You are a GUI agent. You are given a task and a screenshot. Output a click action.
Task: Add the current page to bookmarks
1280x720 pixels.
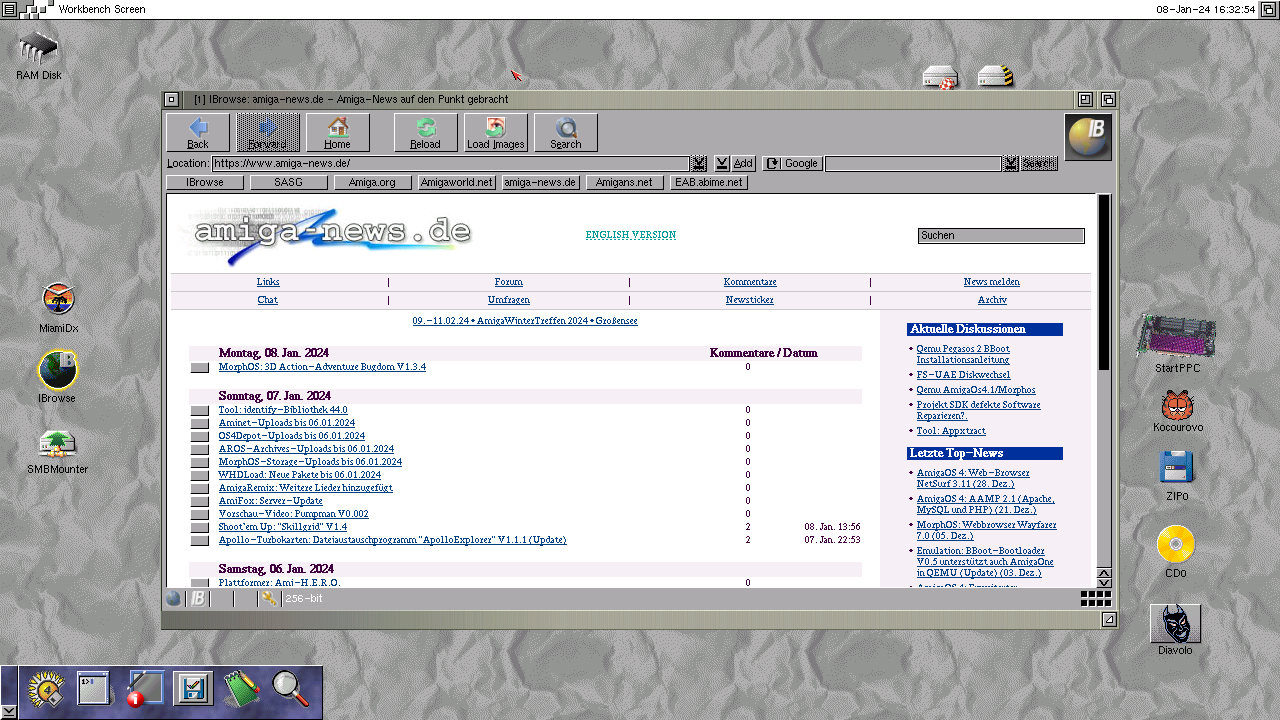(x=743, y=163)
